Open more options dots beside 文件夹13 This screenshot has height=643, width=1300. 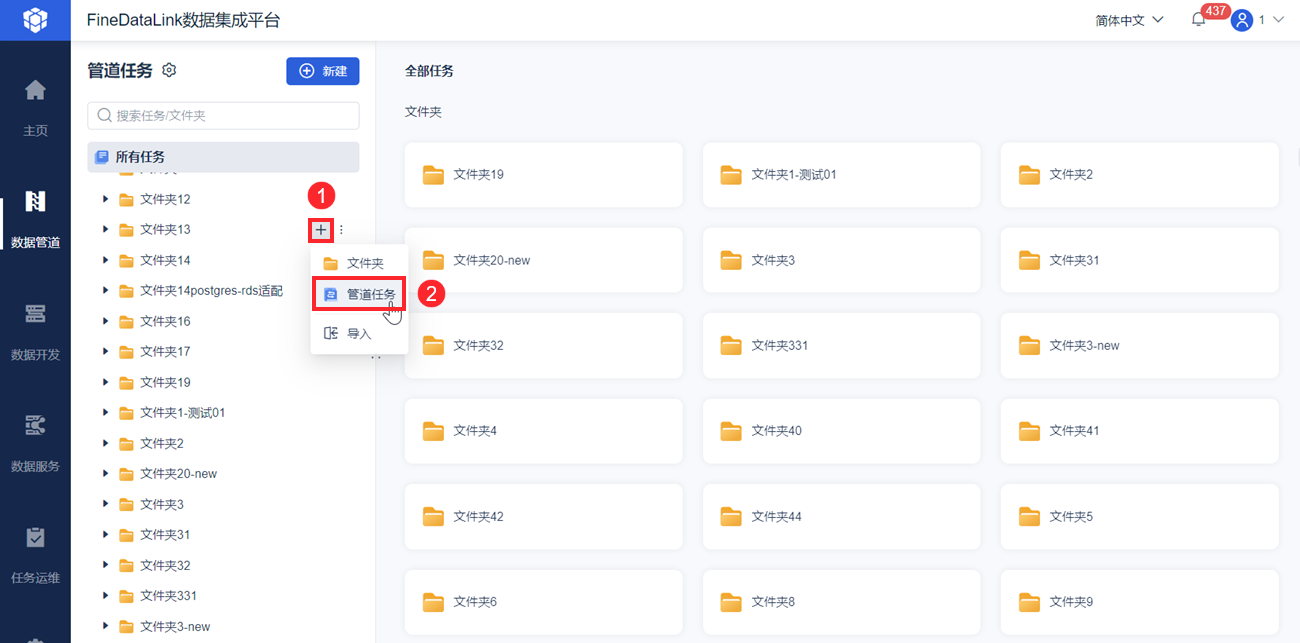341,230
